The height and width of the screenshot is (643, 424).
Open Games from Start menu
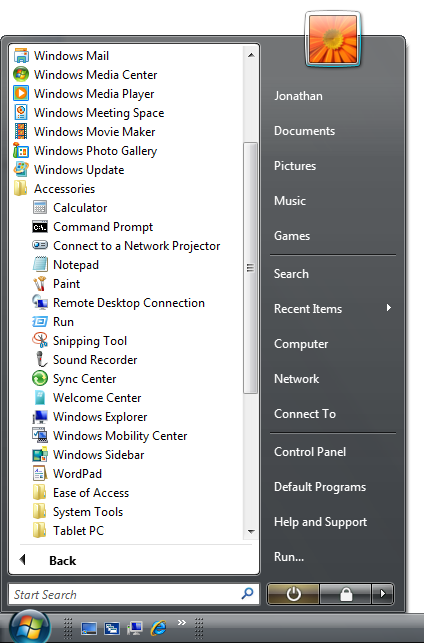[x=292, y=236]
